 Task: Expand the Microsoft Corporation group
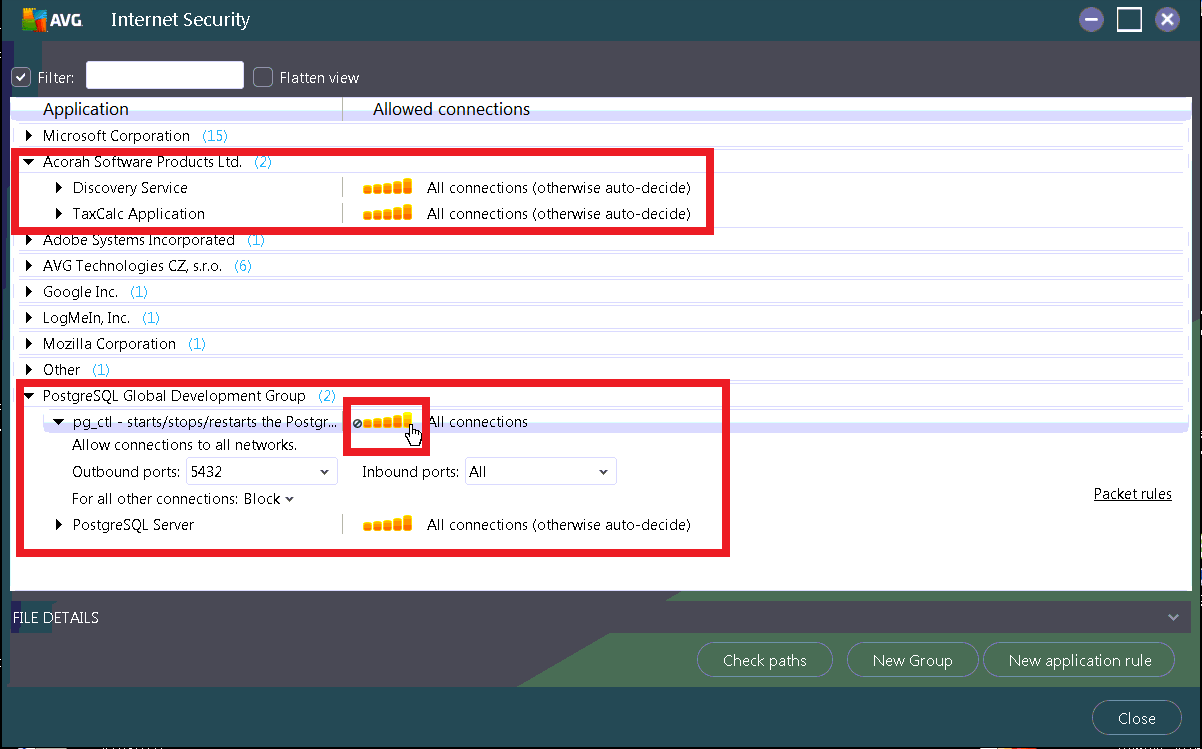(x=27, y=135)
